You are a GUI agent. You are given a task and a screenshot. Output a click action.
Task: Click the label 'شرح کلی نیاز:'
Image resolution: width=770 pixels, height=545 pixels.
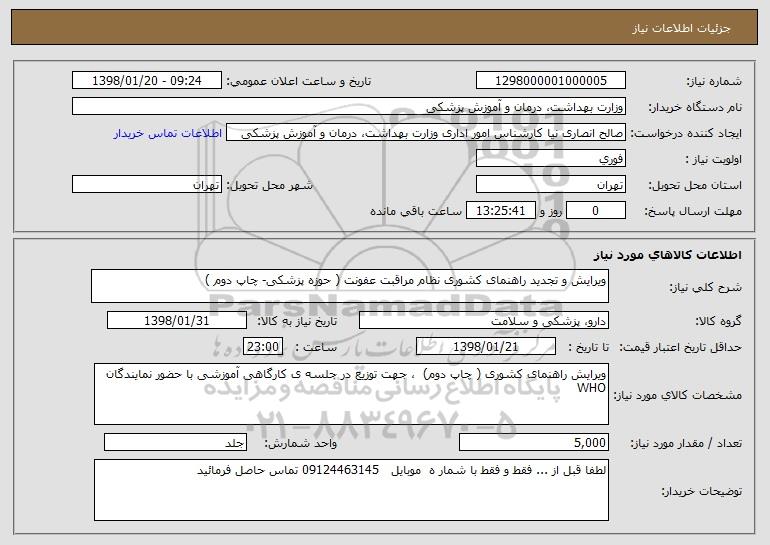pyautogui.click(x=706, y=287)
